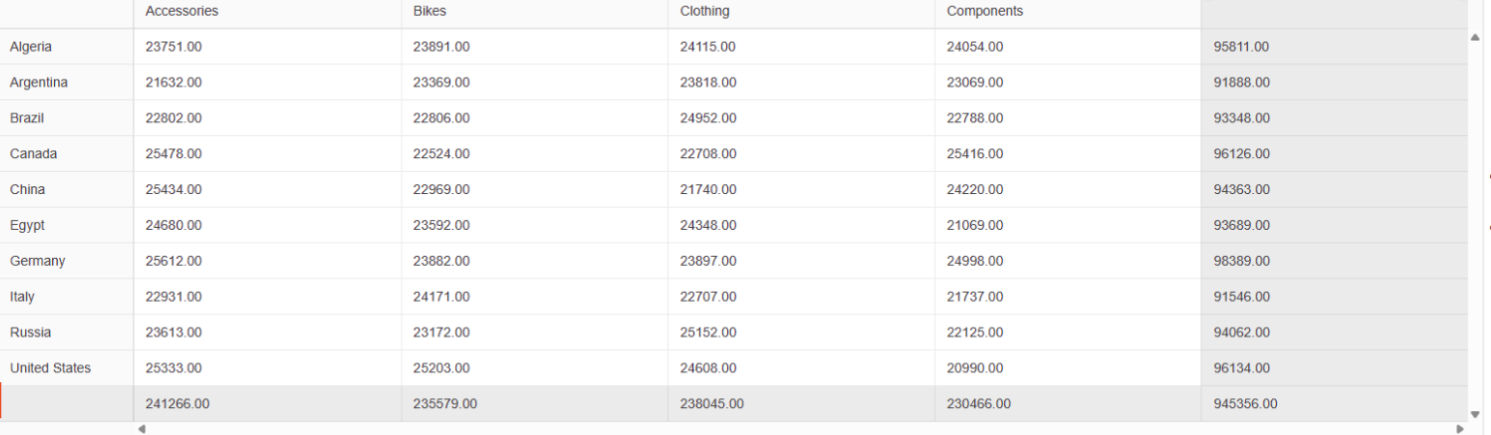Click the vertical scrollbar down arrow
The width and height of the screenshot is (1491, 435).
click(x=1475, y=413)
